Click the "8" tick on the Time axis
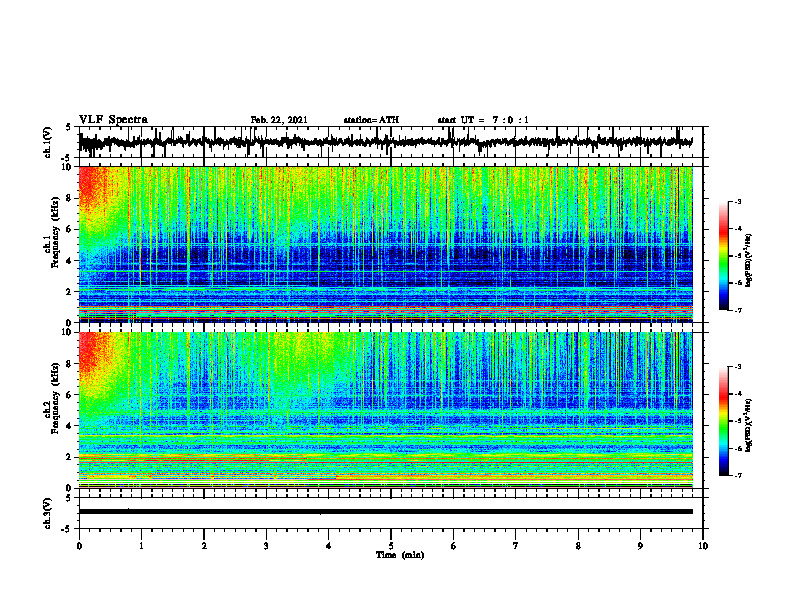 click(x=578, y=546)
